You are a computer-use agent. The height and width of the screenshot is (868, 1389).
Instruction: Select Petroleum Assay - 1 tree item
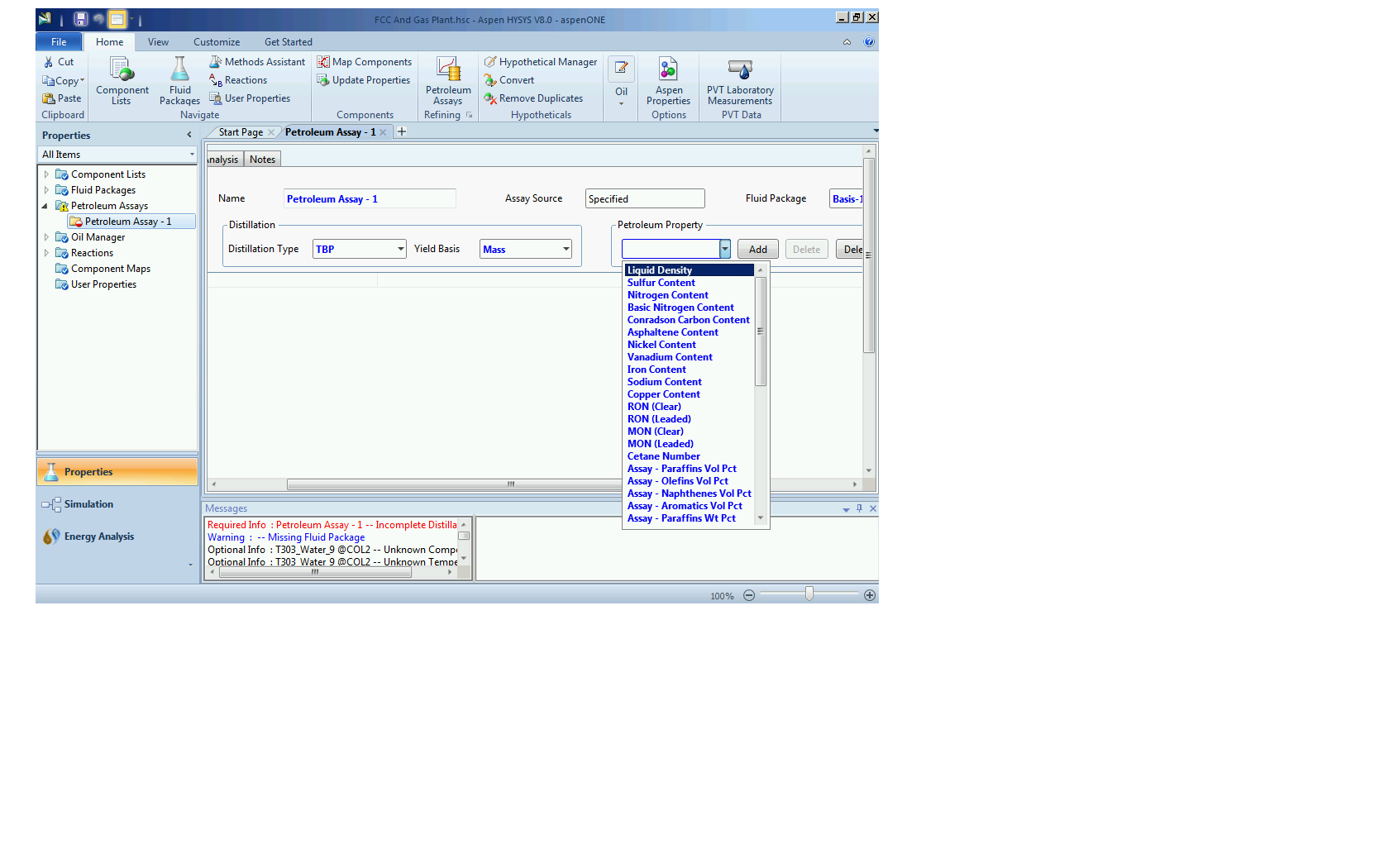click(131, 222)
